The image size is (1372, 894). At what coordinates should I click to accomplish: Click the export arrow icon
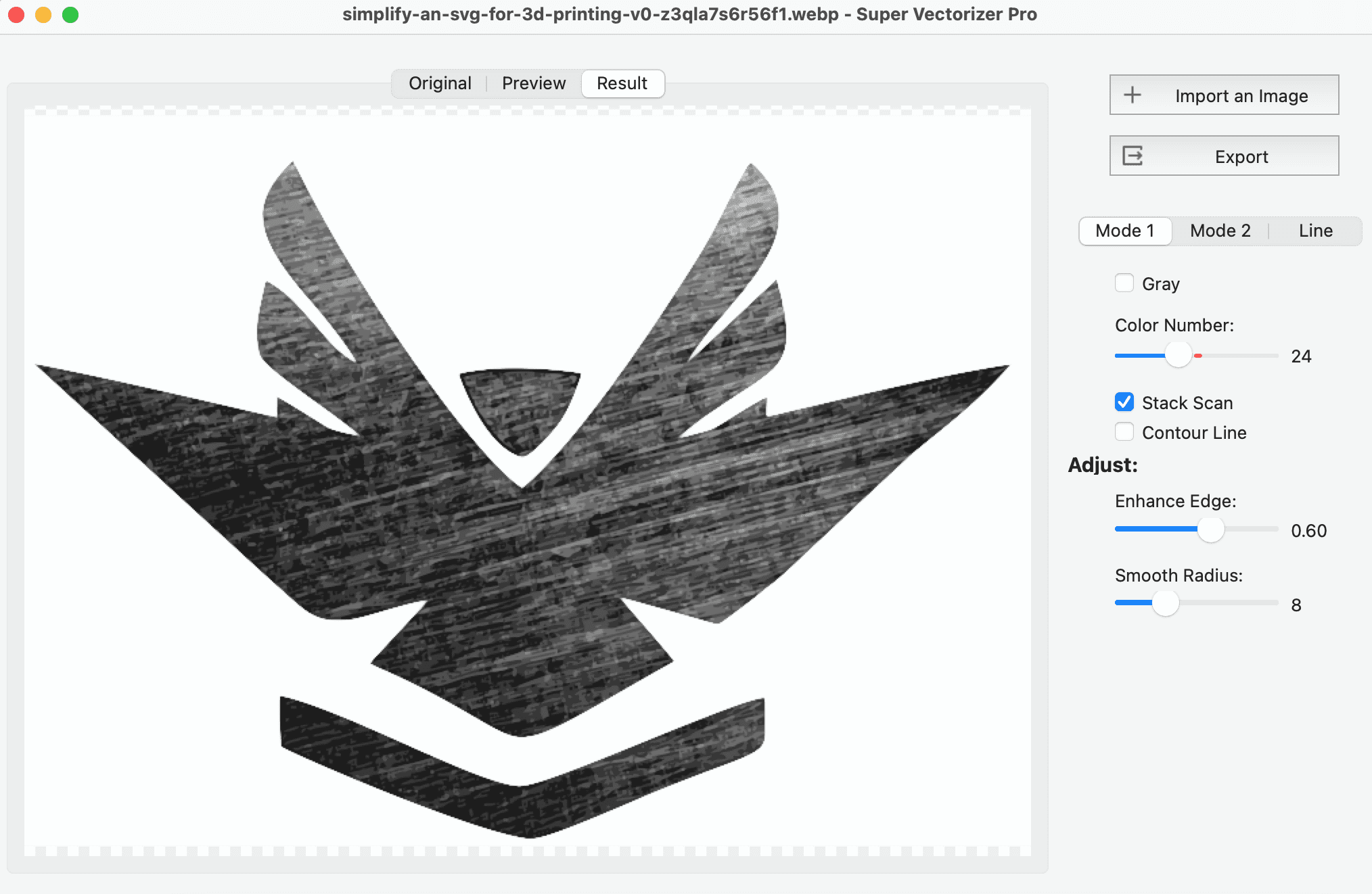(x=1133, y=156)
